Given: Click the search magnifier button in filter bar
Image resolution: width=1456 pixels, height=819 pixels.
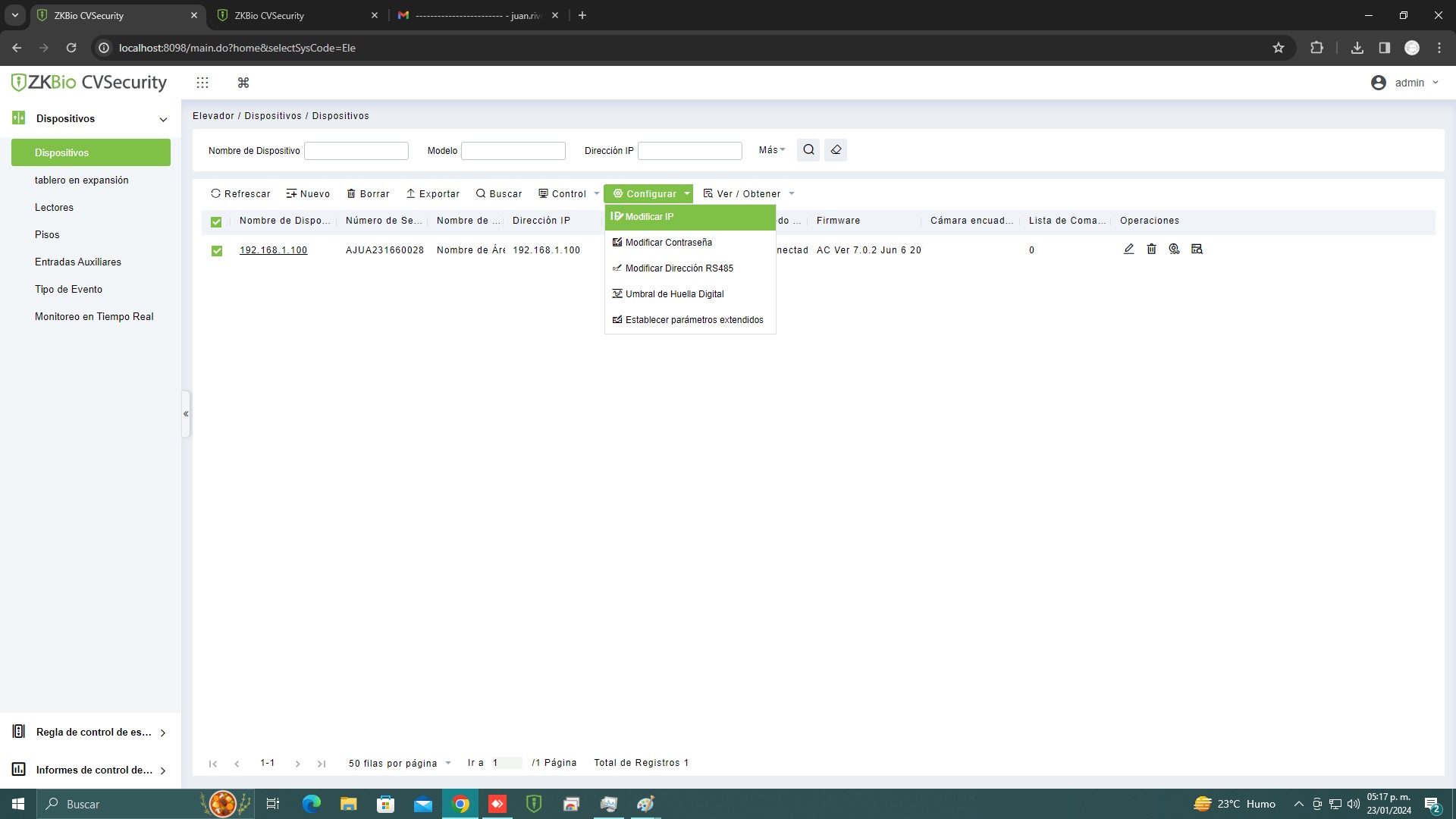Looking at the screenshot, I should 808,150.
